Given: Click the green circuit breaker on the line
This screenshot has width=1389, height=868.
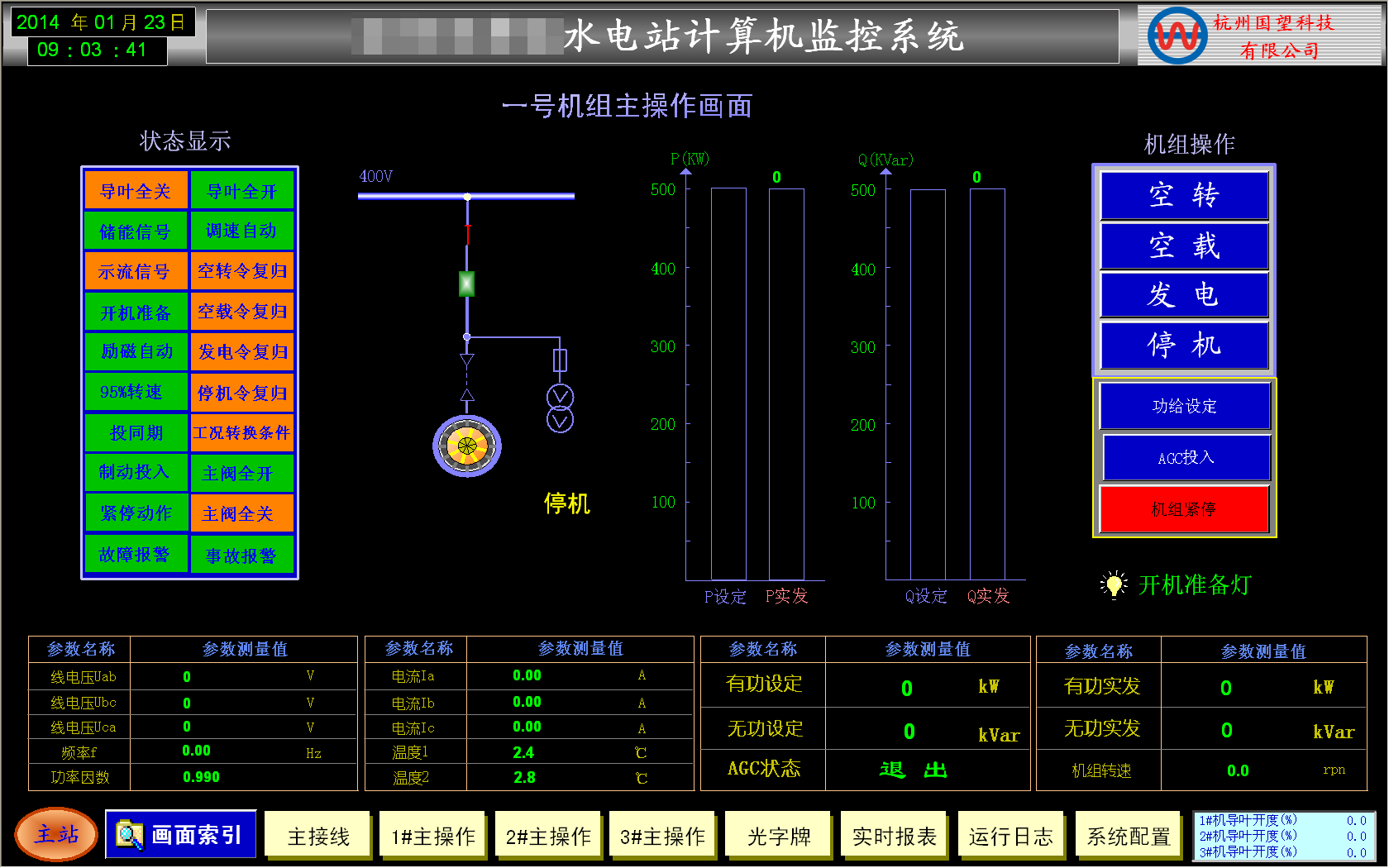Looking at the screenshot, I should [467, 284].
